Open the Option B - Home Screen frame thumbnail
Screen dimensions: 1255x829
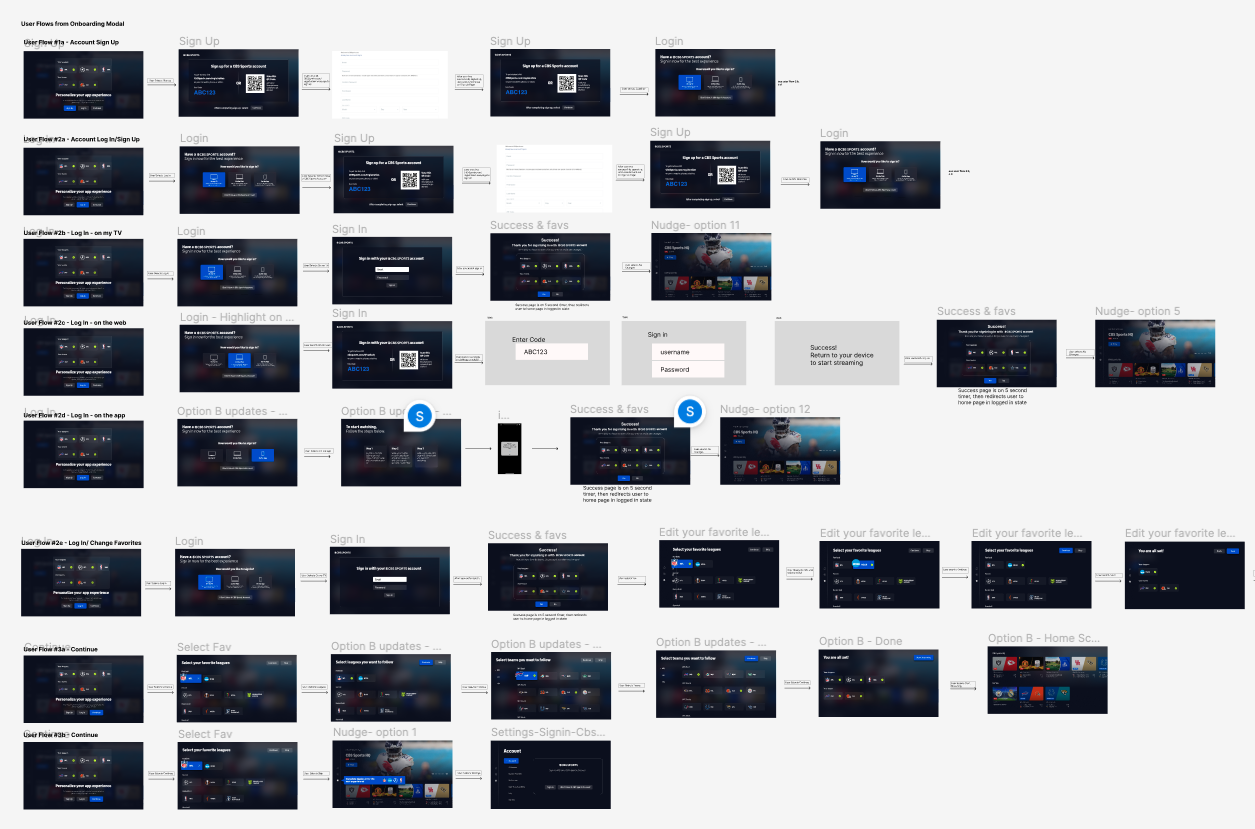coord(1048,680)
